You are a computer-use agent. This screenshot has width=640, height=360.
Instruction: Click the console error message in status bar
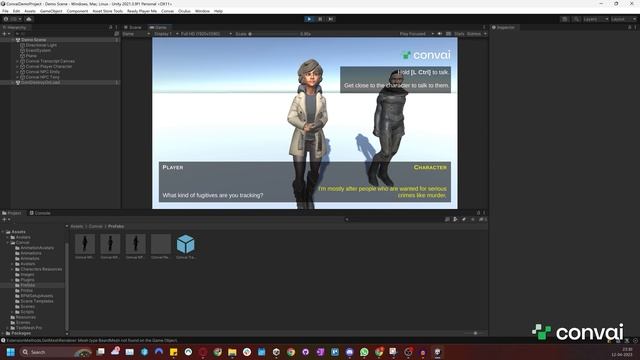(92, 340)
